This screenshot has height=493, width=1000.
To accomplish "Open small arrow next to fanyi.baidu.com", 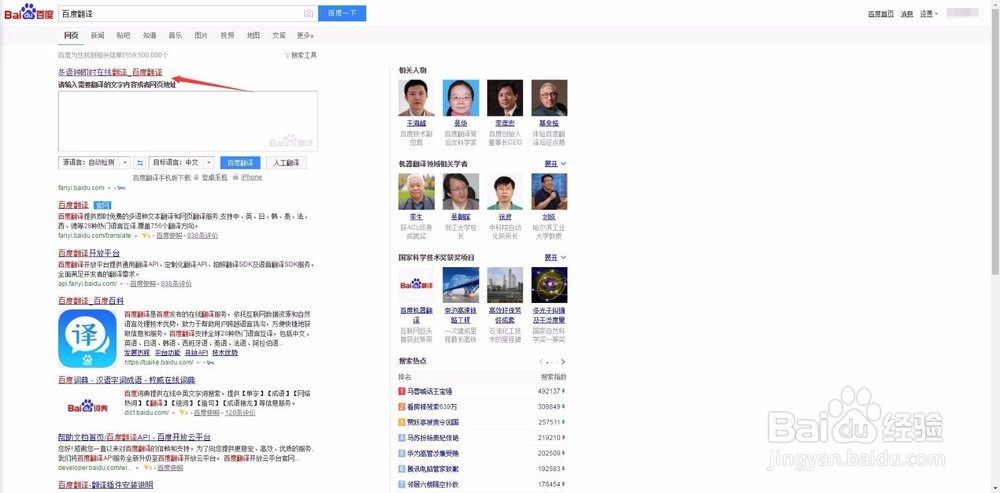I will 109,188.
